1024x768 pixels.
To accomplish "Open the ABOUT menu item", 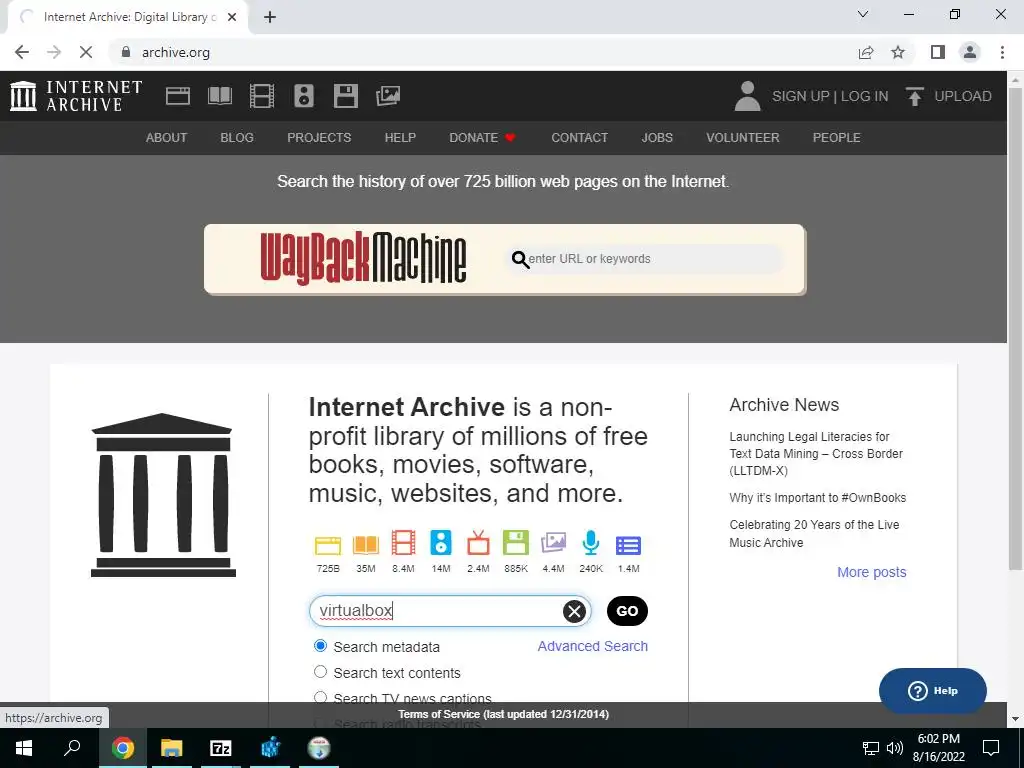I will coord(167,138).
